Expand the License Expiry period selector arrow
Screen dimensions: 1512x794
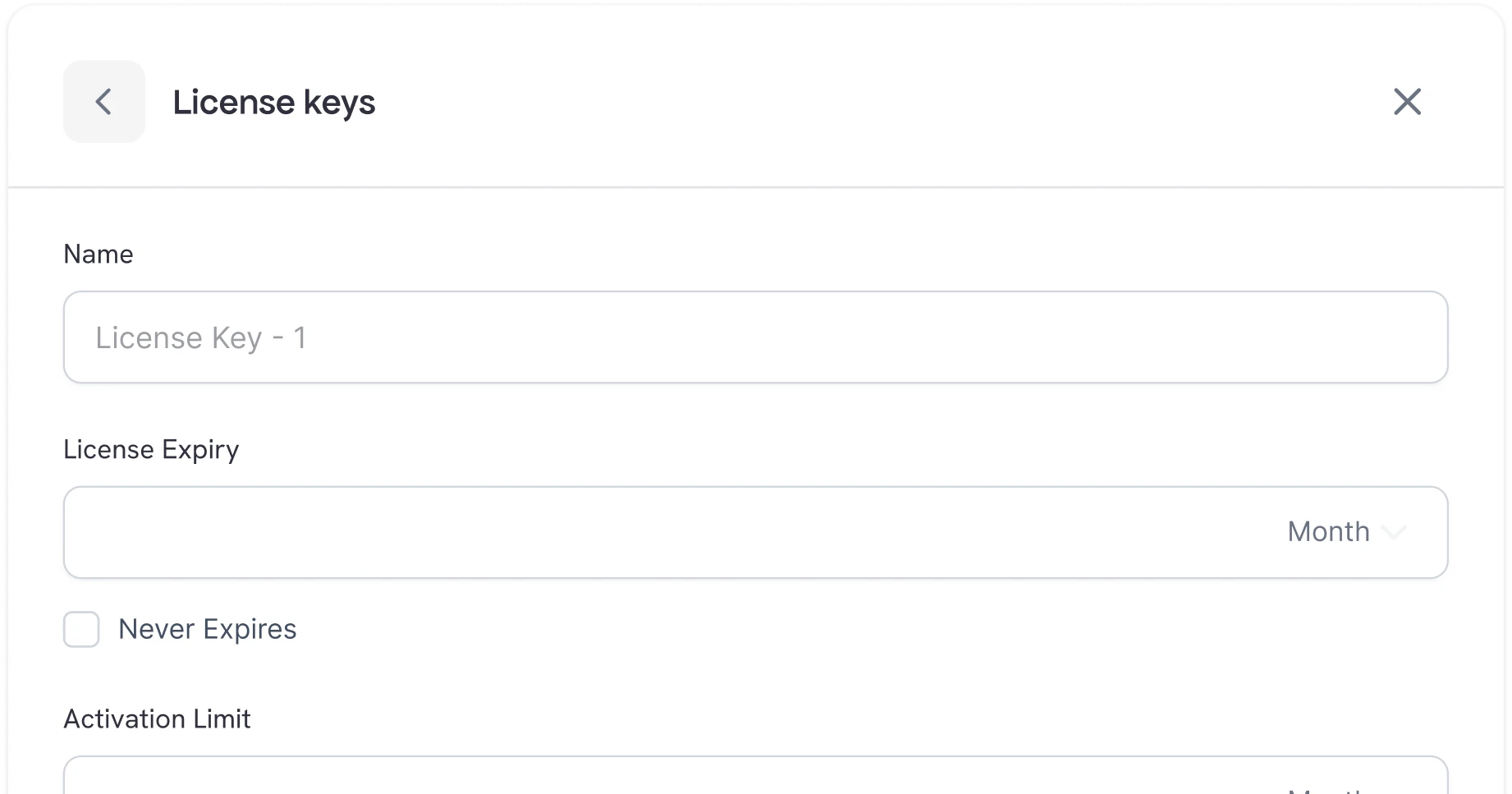[1394, 532]
